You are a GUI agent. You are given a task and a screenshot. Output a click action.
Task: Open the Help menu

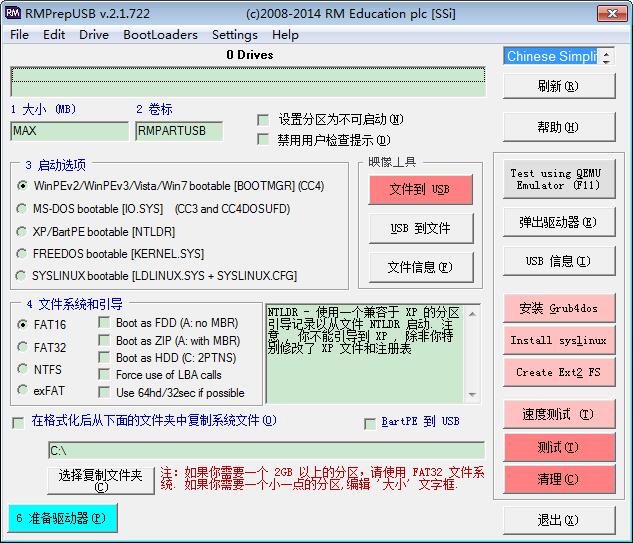[285, 35]
